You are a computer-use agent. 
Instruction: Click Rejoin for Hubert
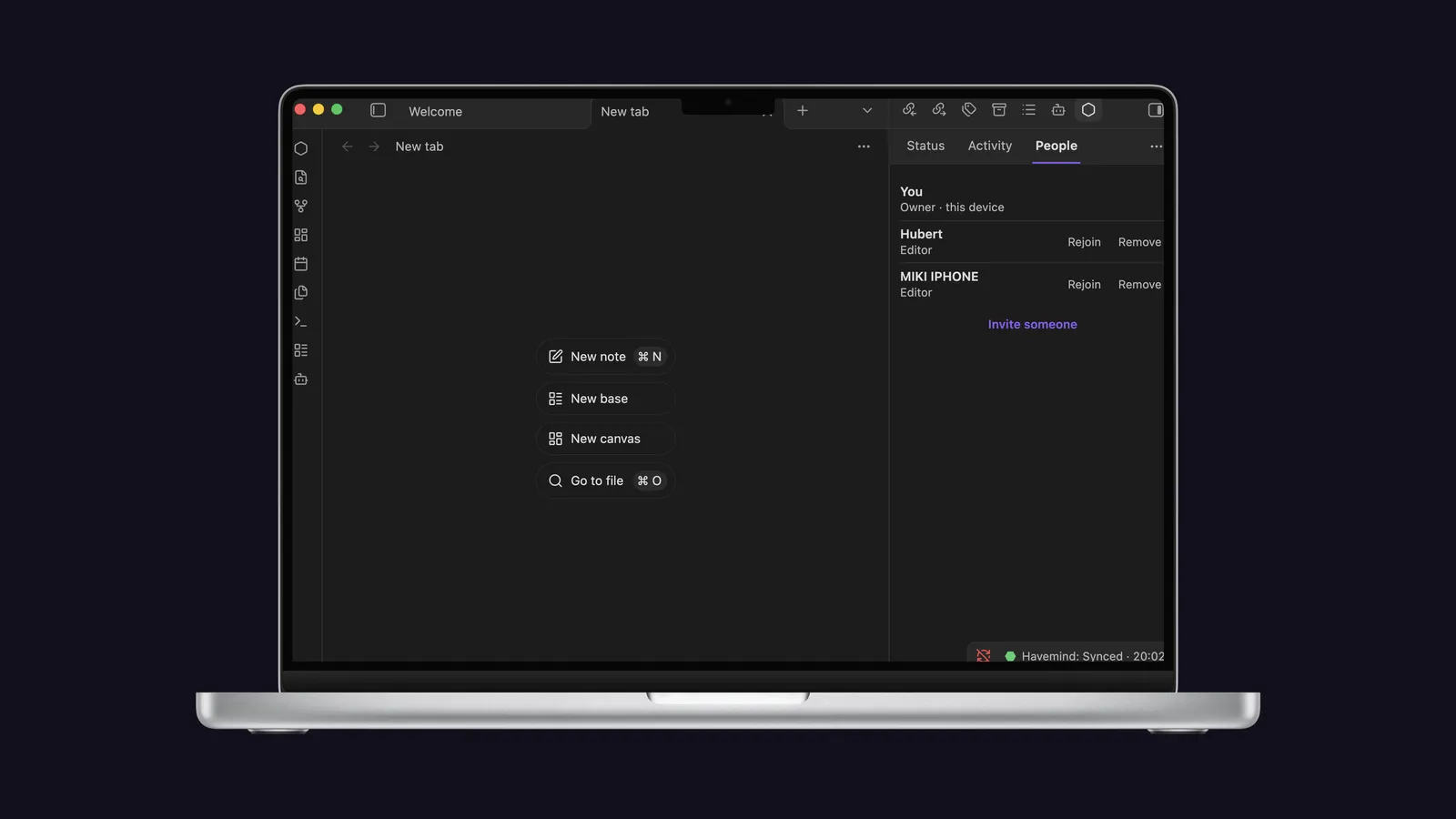1084,242
